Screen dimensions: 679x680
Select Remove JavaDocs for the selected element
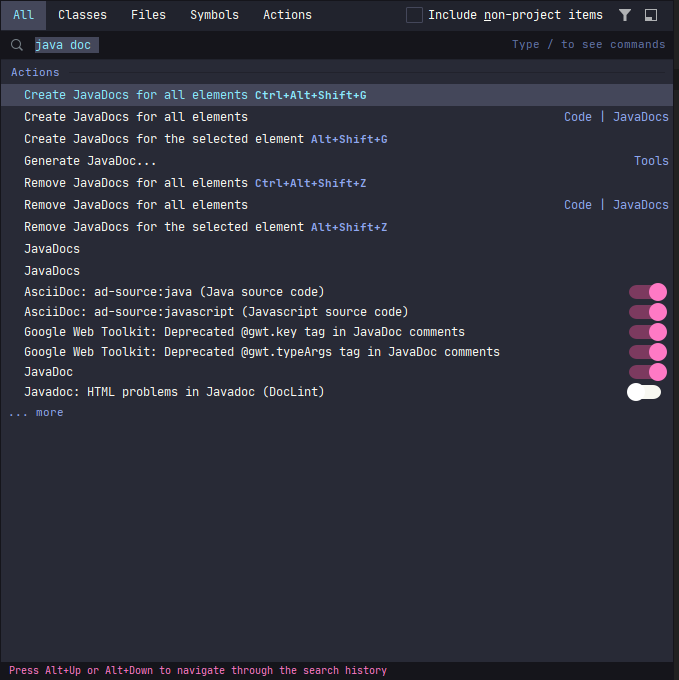coord(337,227)
